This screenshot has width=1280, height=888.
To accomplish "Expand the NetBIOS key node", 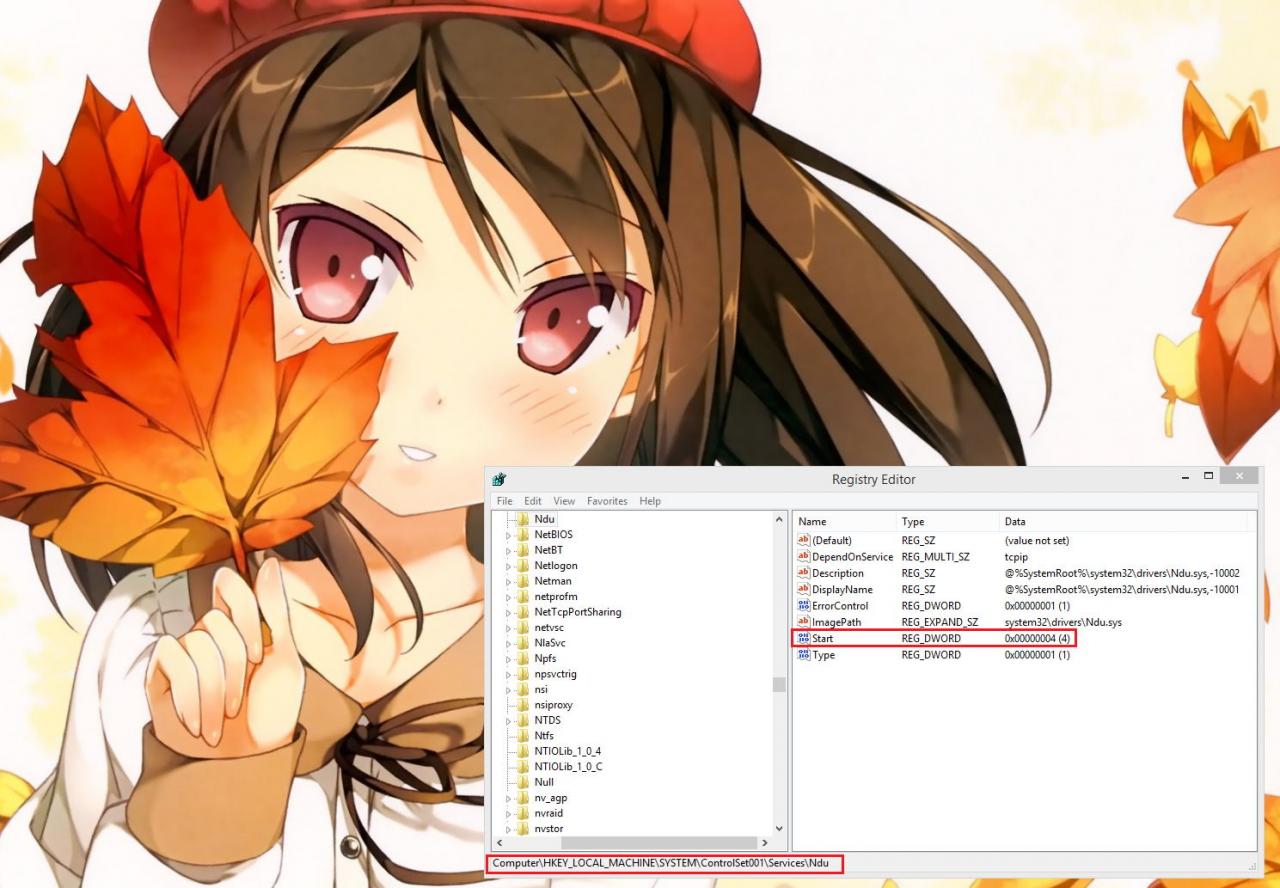I will (x=508, y=535).
